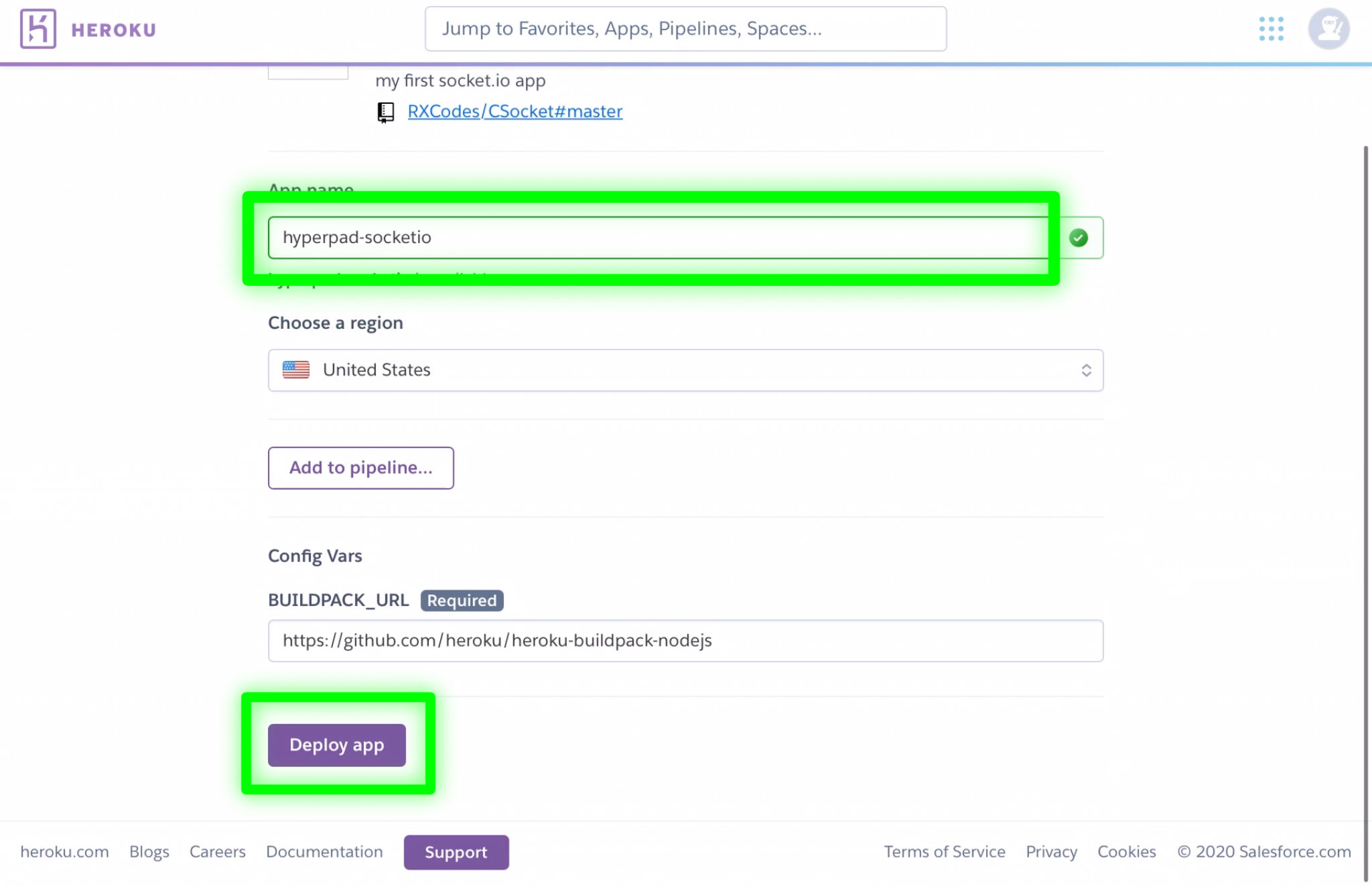The width and height of the screenshot is (1372, 886).
Task: Open the user avatar account menu
Action: click(1328, 29)
